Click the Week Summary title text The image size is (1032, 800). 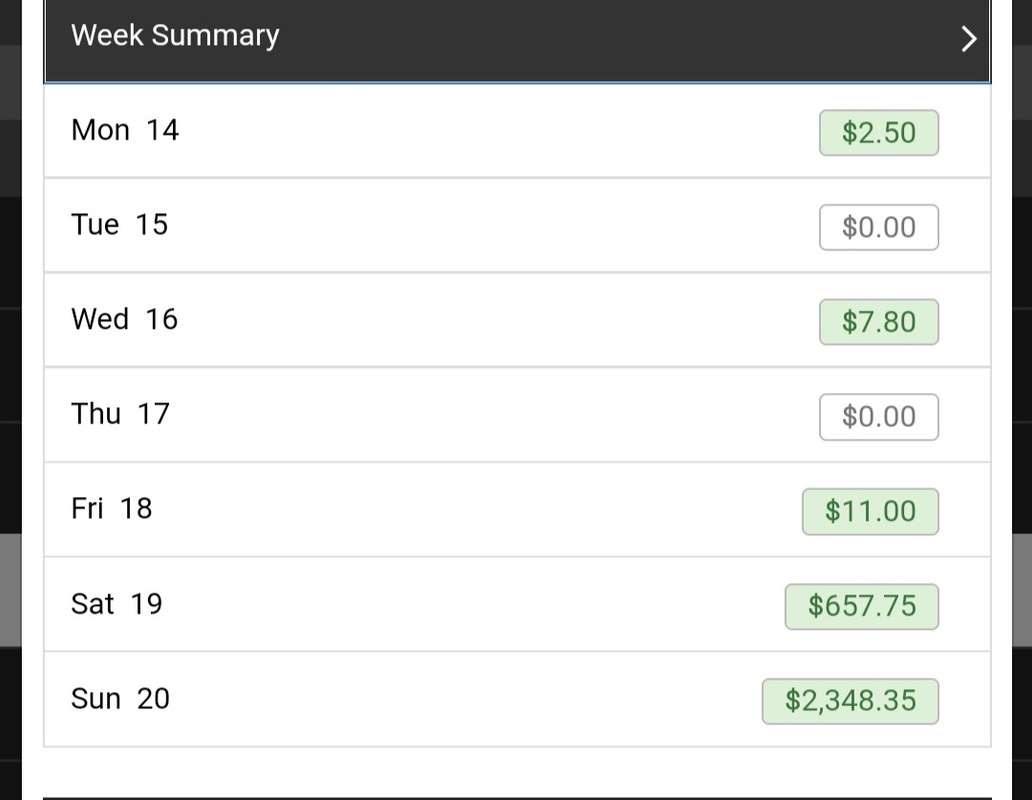175,36
